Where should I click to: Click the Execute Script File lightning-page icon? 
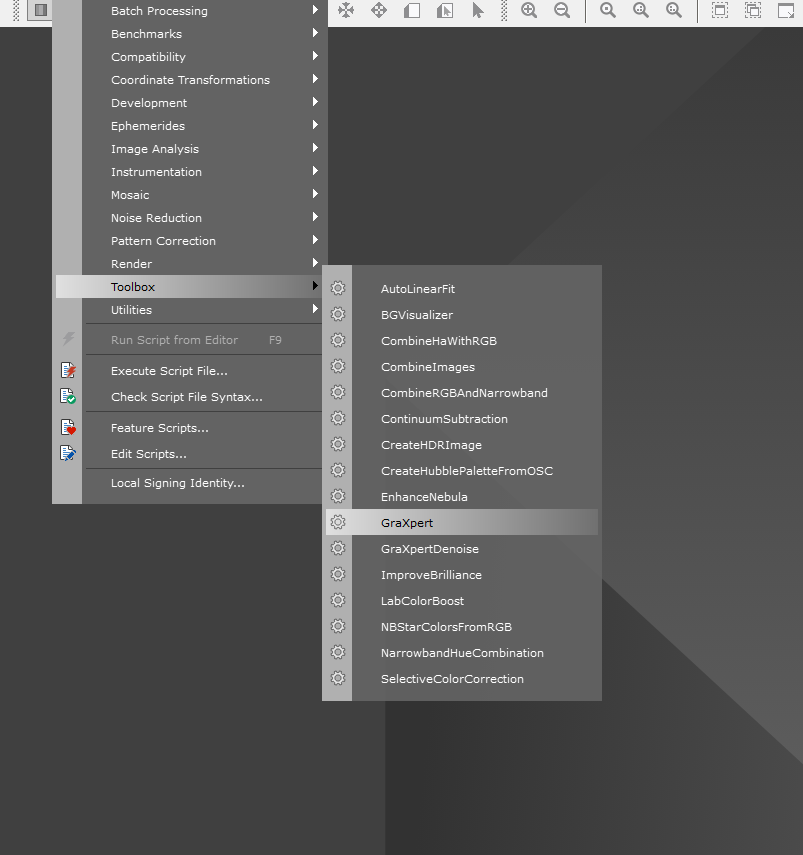coord(68,370)
